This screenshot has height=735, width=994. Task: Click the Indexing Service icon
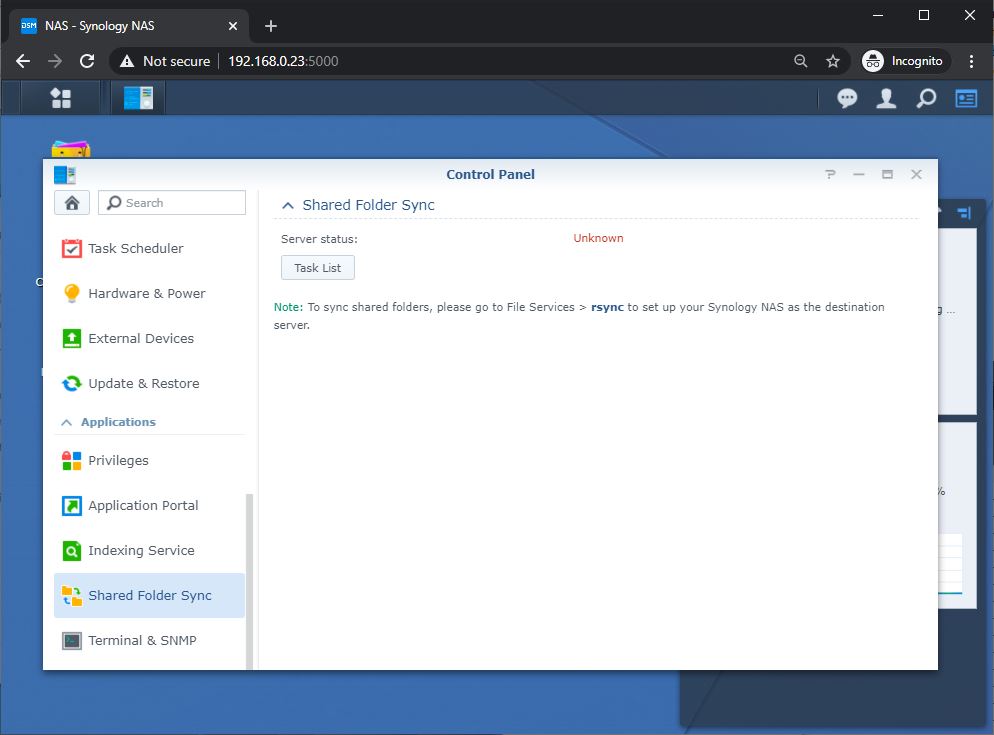72,550
